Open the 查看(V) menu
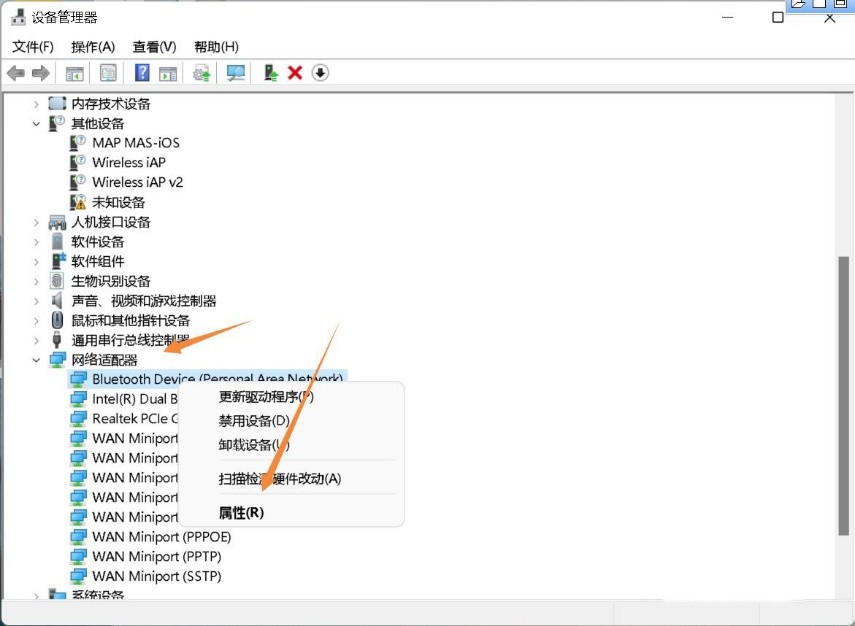 153,45
